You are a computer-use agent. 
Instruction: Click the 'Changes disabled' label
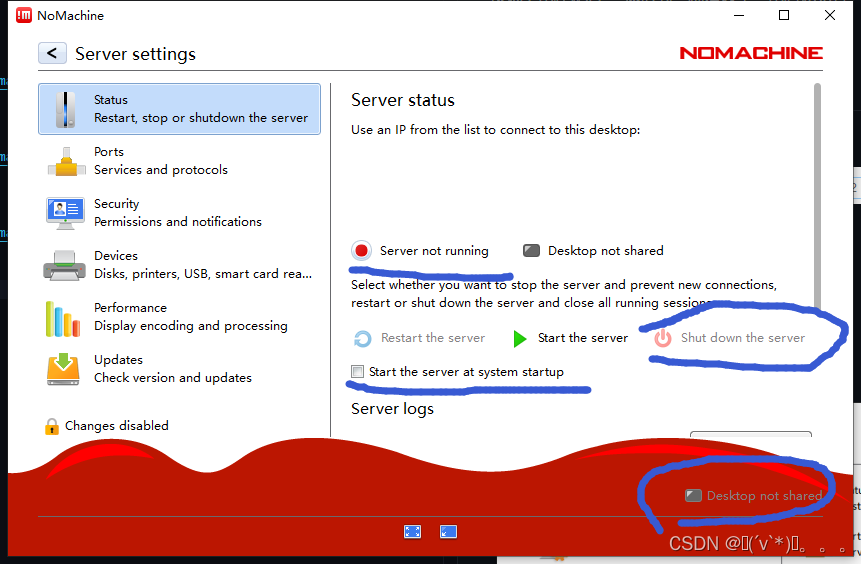click(116, 426)
